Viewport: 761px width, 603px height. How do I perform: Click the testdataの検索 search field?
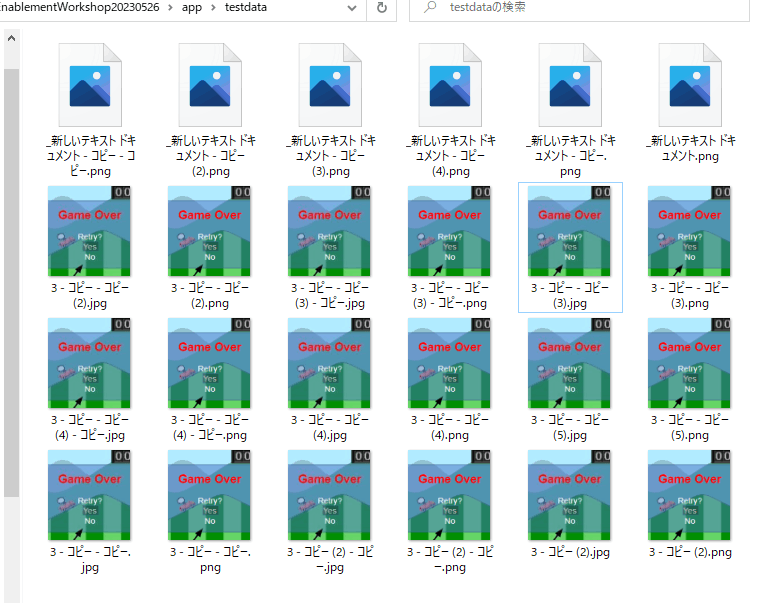(x=579, y=8)
